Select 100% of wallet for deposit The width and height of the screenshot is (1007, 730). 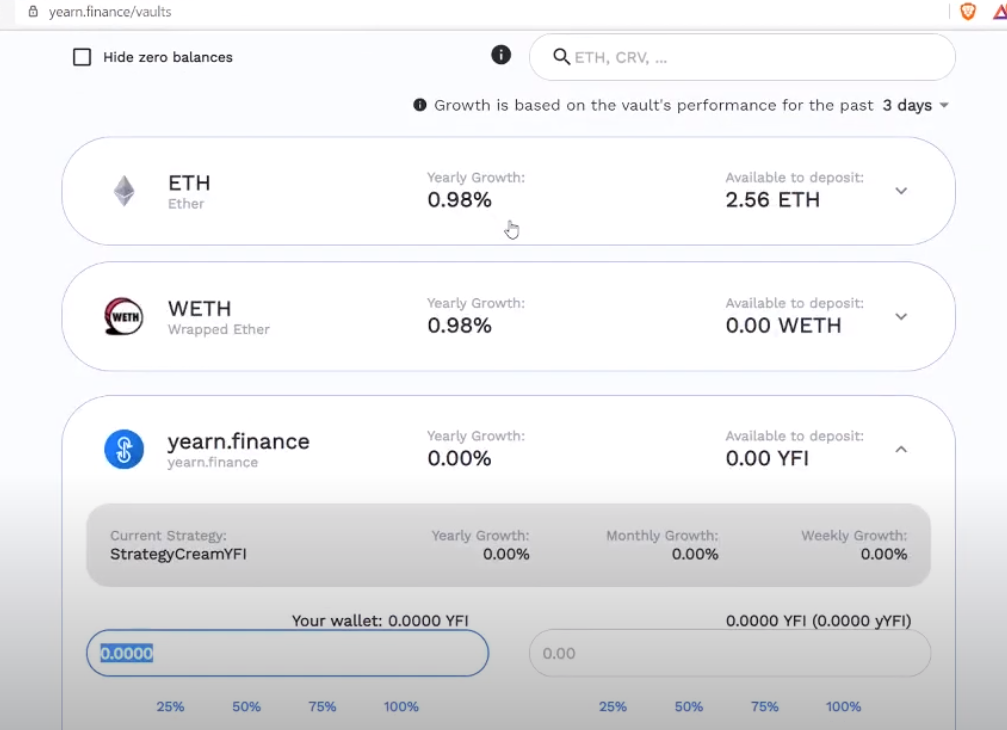click(x=401, y=706)
